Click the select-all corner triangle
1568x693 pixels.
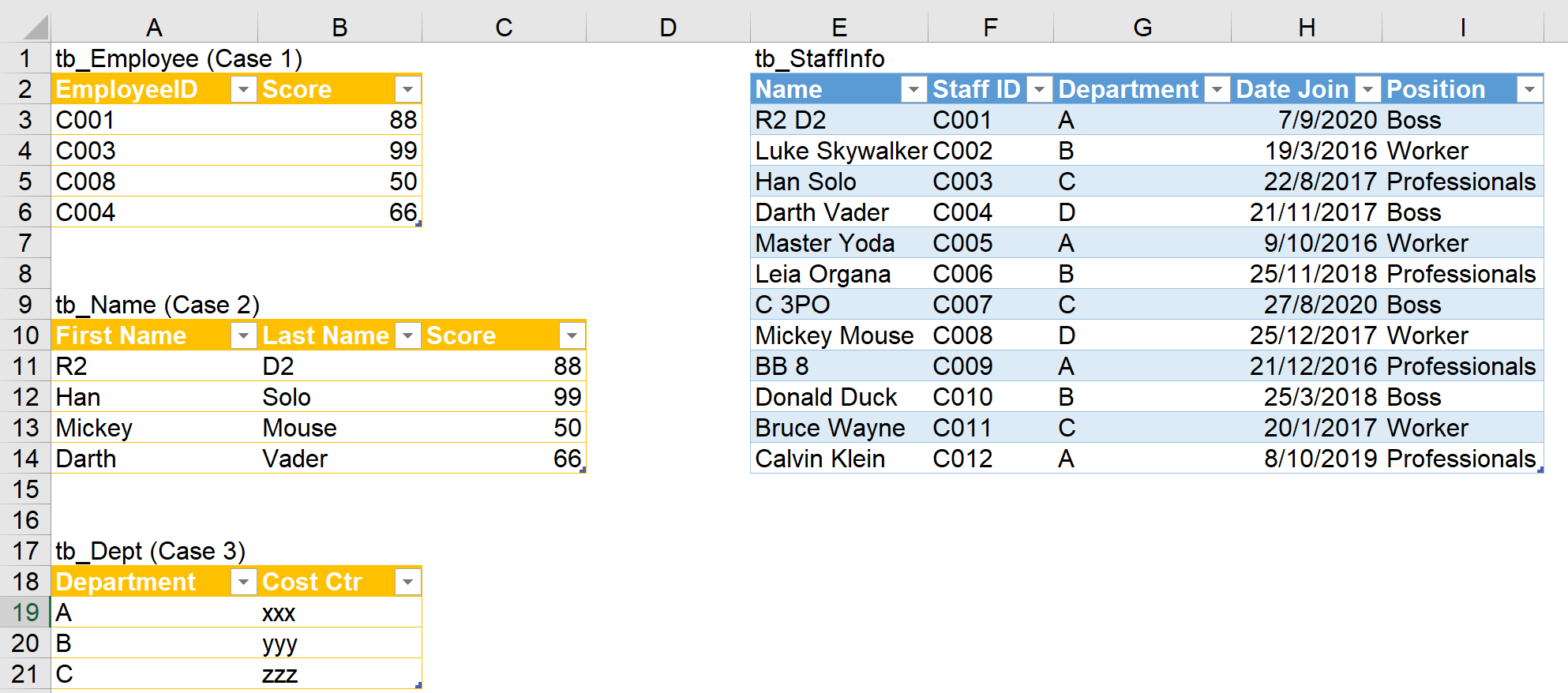[x=36, y=28]
